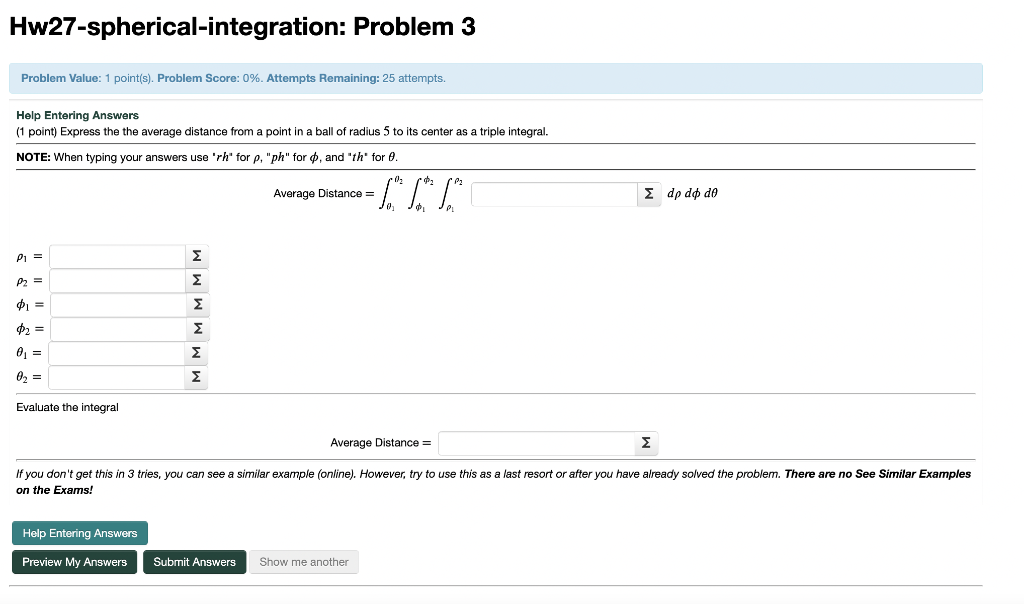Click the Σ icon next to θ2

(x=196, y=377)
